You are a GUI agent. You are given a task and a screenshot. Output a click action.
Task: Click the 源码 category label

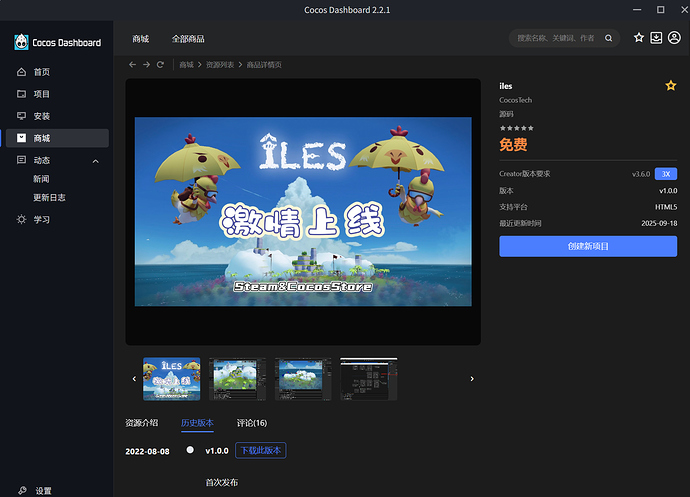tap(506, 114)
